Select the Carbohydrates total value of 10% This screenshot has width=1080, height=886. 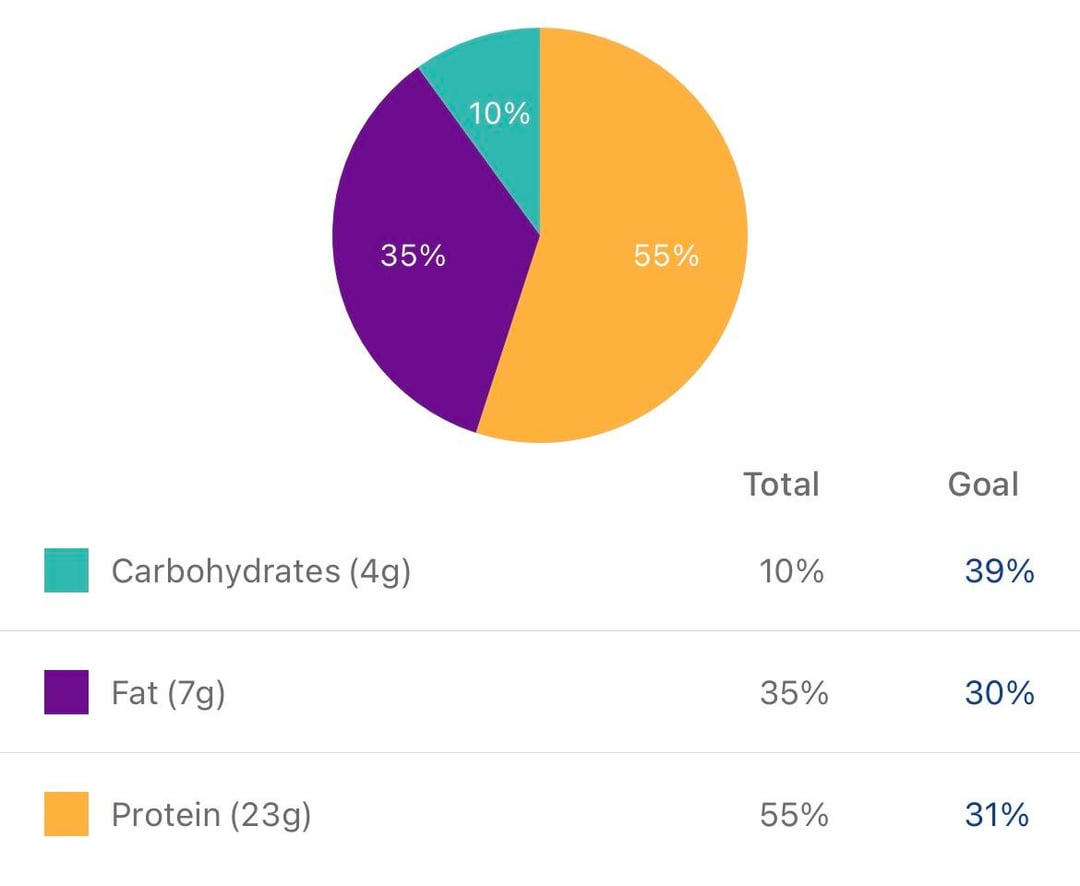click(x=791, y=571)
